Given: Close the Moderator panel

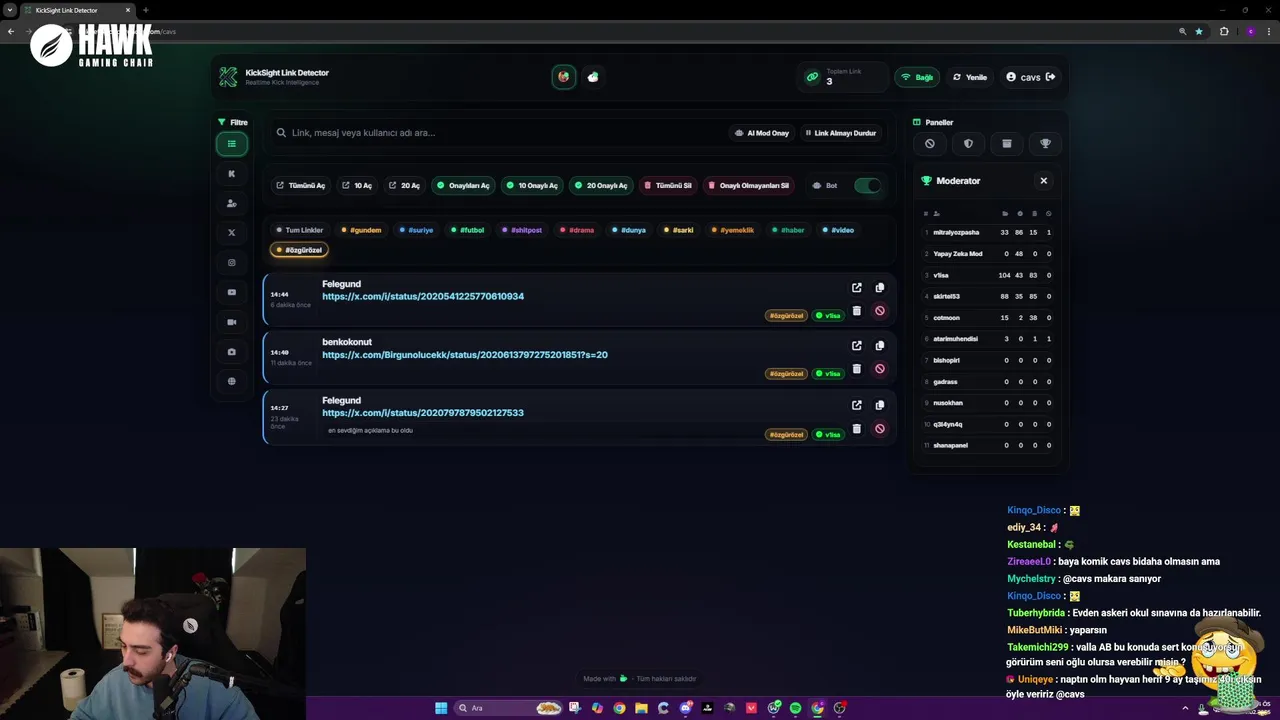Looking at the screenshot, I should pyautogui.click(x=1043, y=181).
